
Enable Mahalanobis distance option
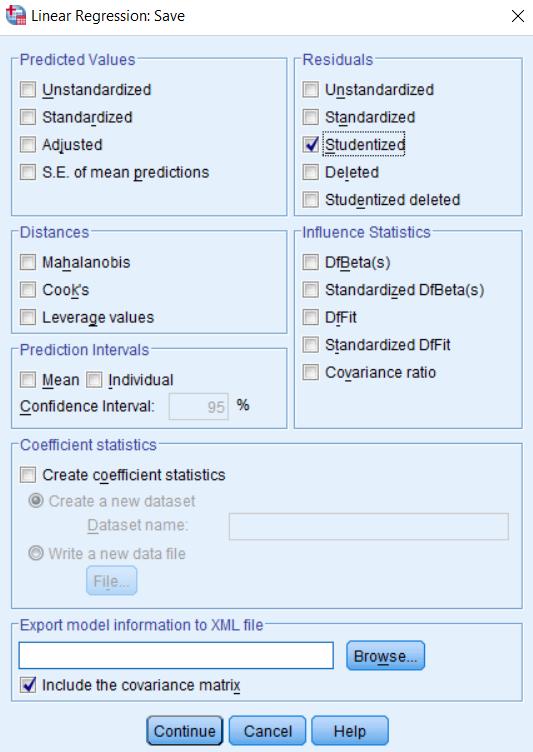pyautogui.click(x=28, y=262)
